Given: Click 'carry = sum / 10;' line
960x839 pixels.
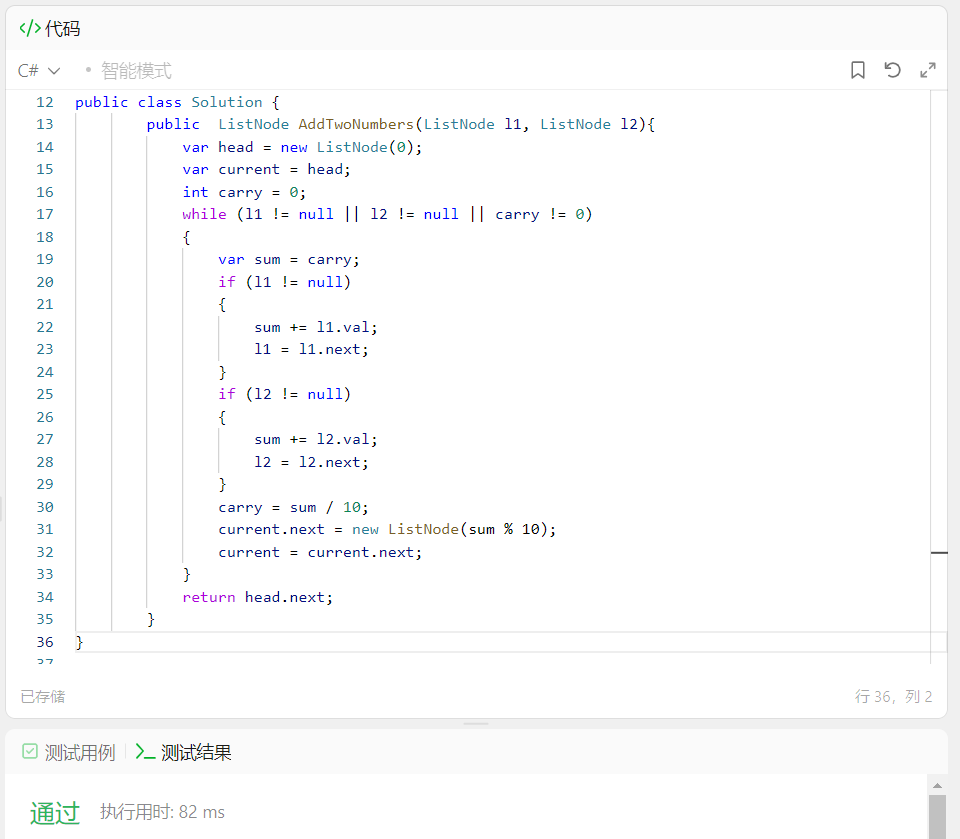Looking at the screenshot, I should point(293,508).
